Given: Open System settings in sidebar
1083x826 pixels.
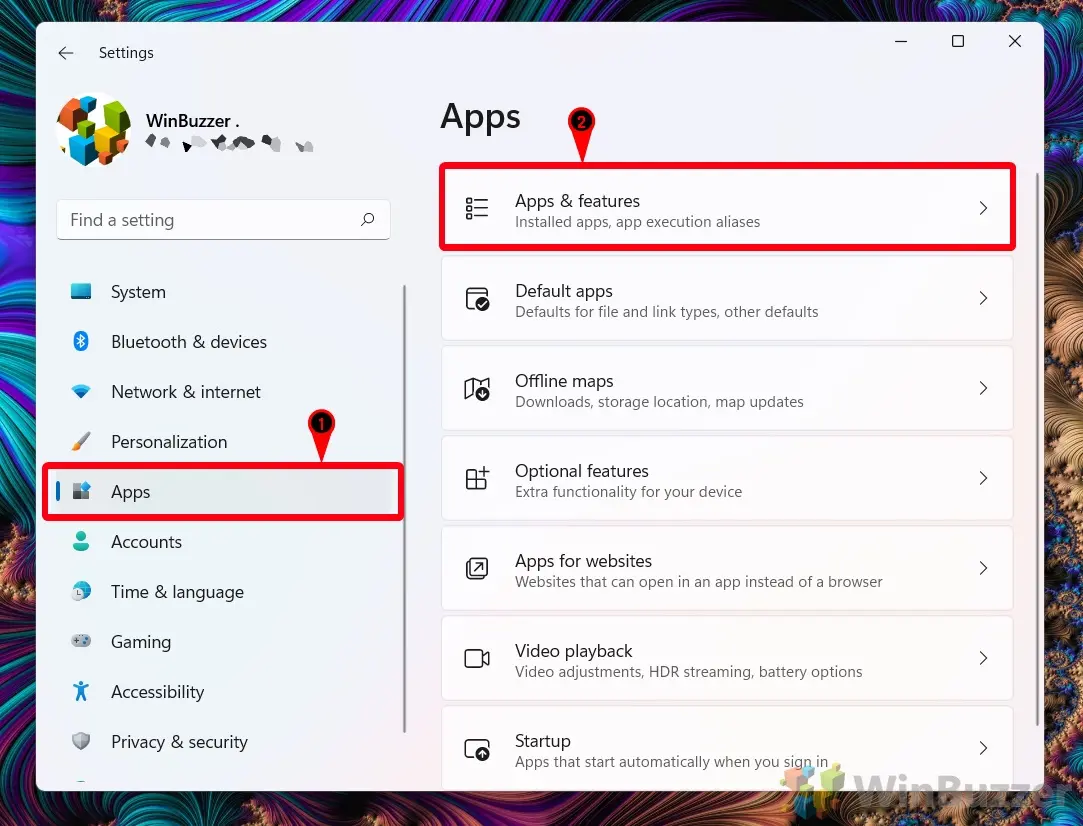Looking at the screenshot, I should click(x=222, y=292).
